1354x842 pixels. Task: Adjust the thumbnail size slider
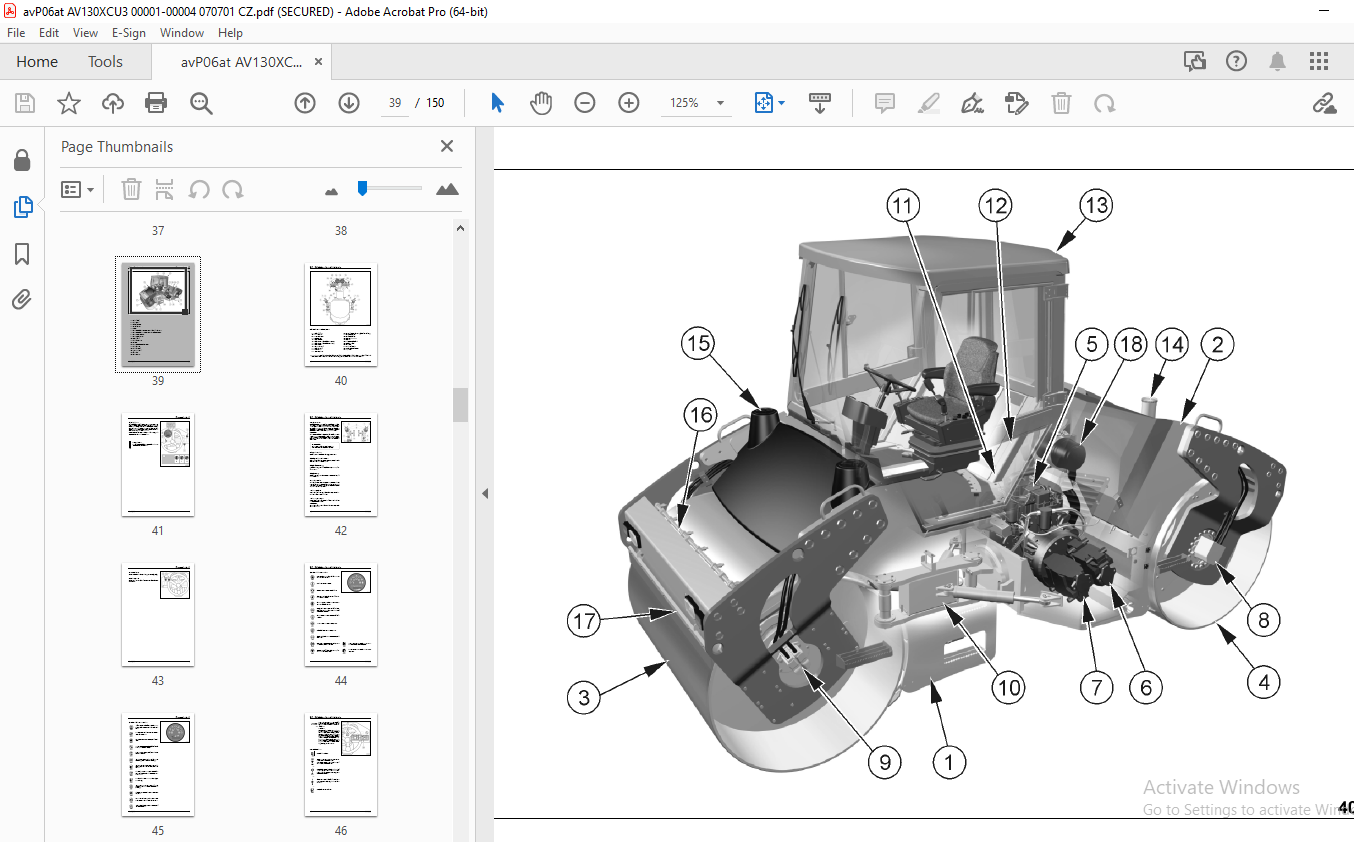[x=363, y=187]
